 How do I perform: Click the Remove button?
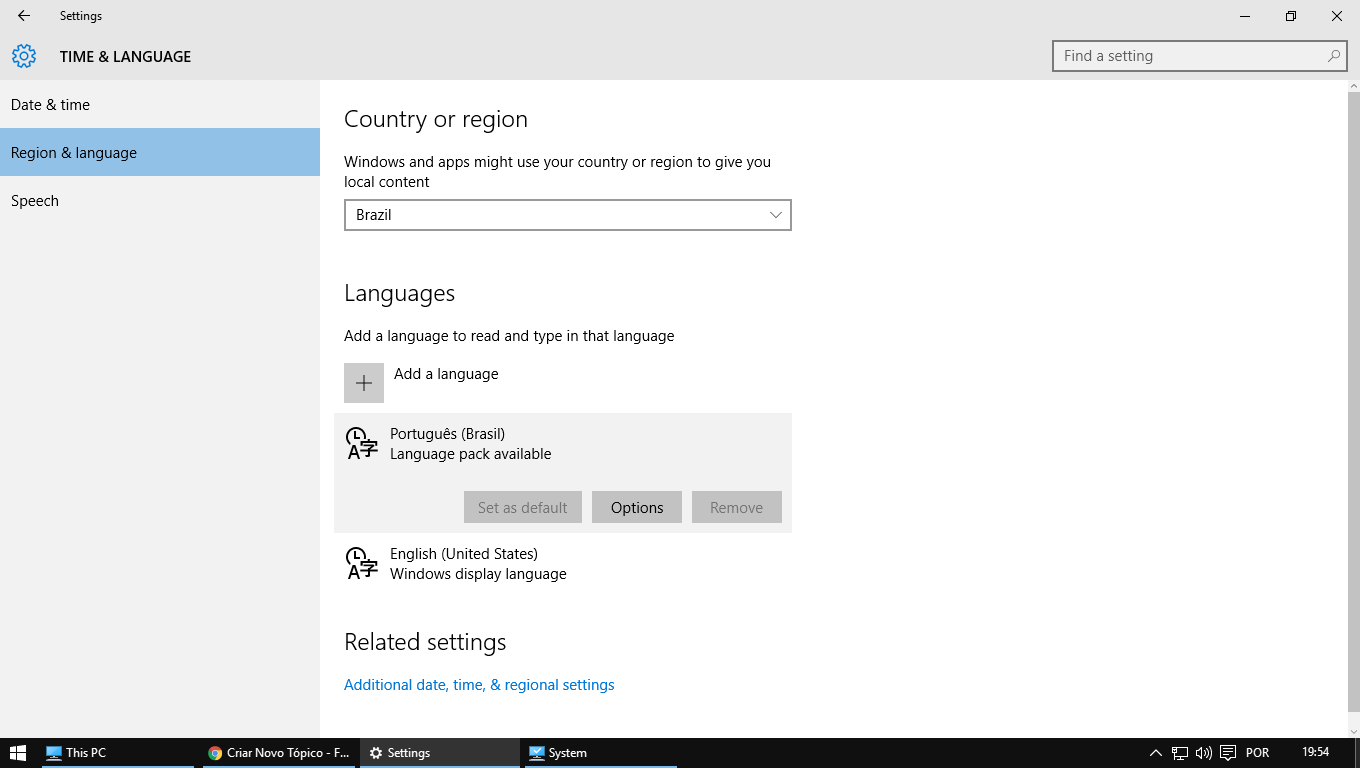point(737,507)
